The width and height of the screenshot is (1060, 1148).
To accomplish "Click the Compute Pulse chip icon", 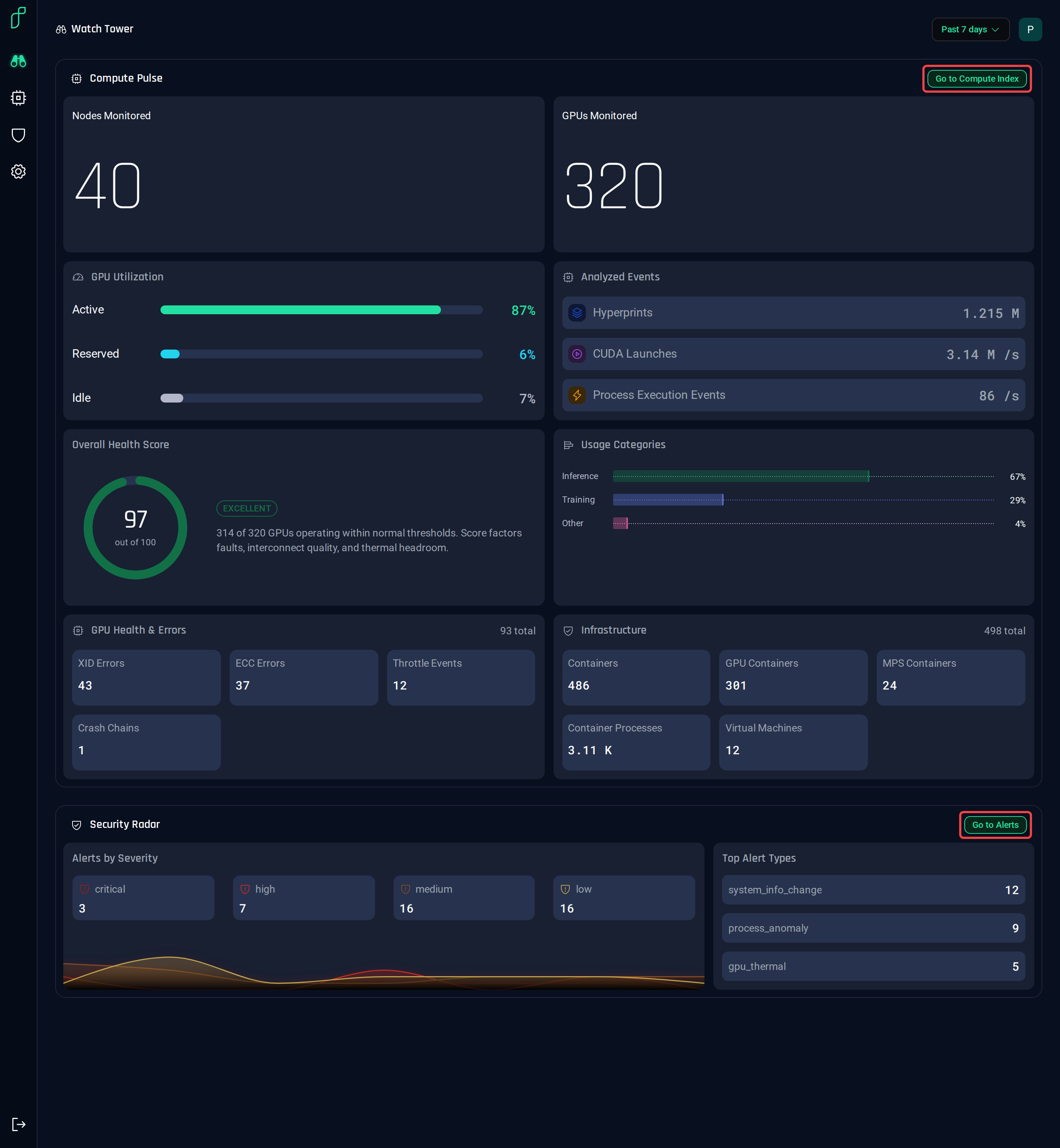I will click(x=76, y=79).
